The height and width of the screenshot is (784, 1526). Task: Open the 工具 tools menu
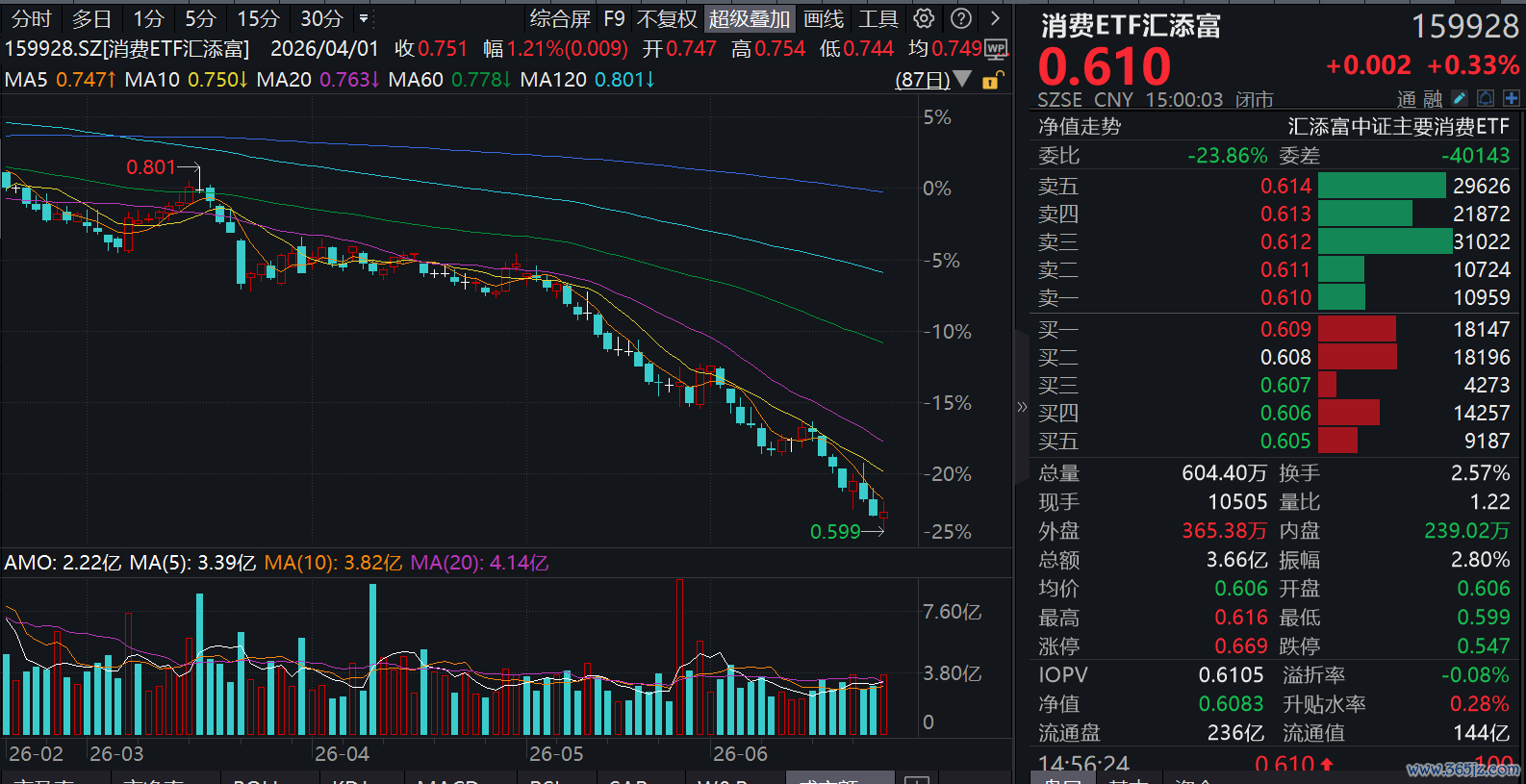click(x=878, y=18)
